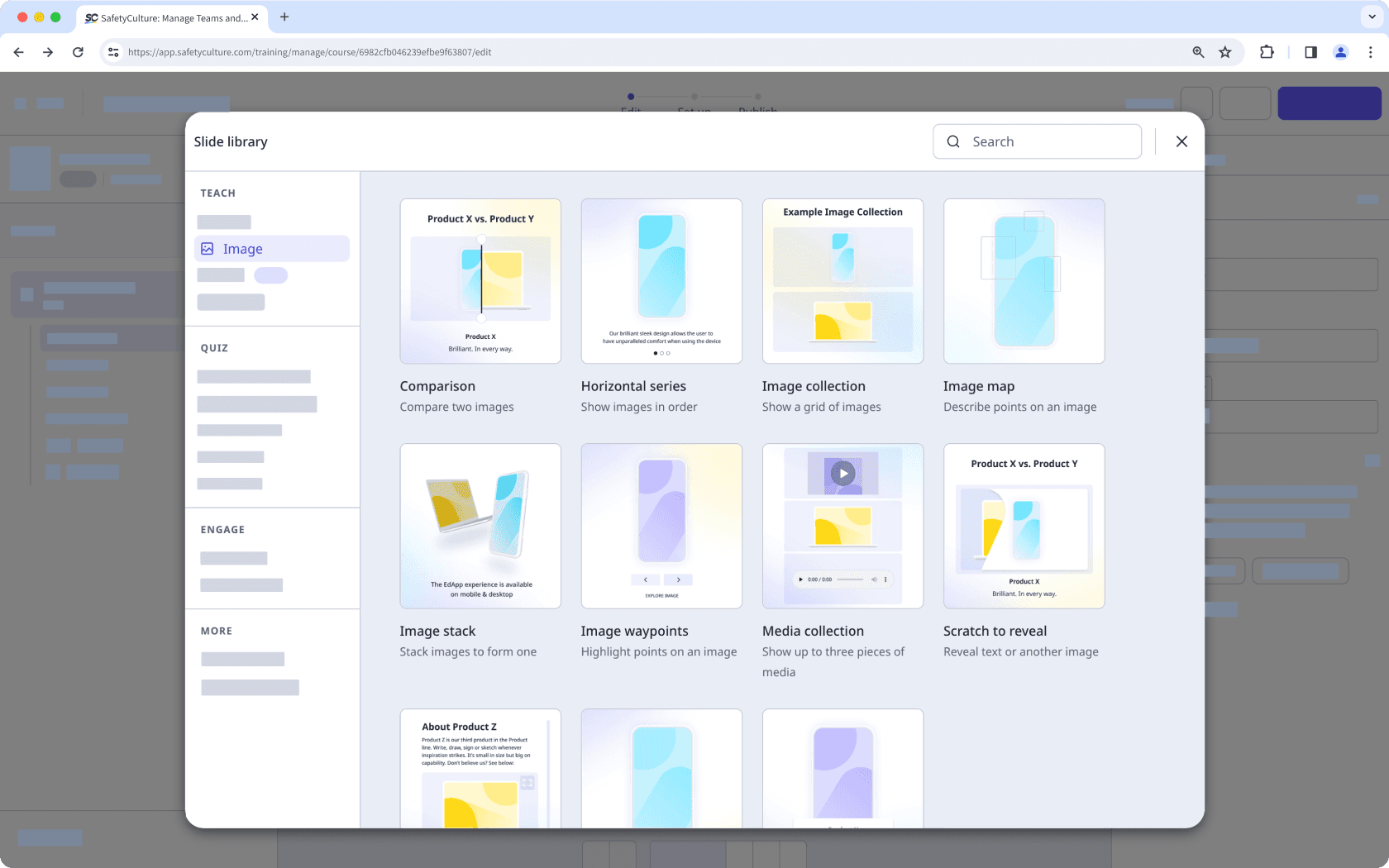Reload the page using the refresh button

click(78, 51)
